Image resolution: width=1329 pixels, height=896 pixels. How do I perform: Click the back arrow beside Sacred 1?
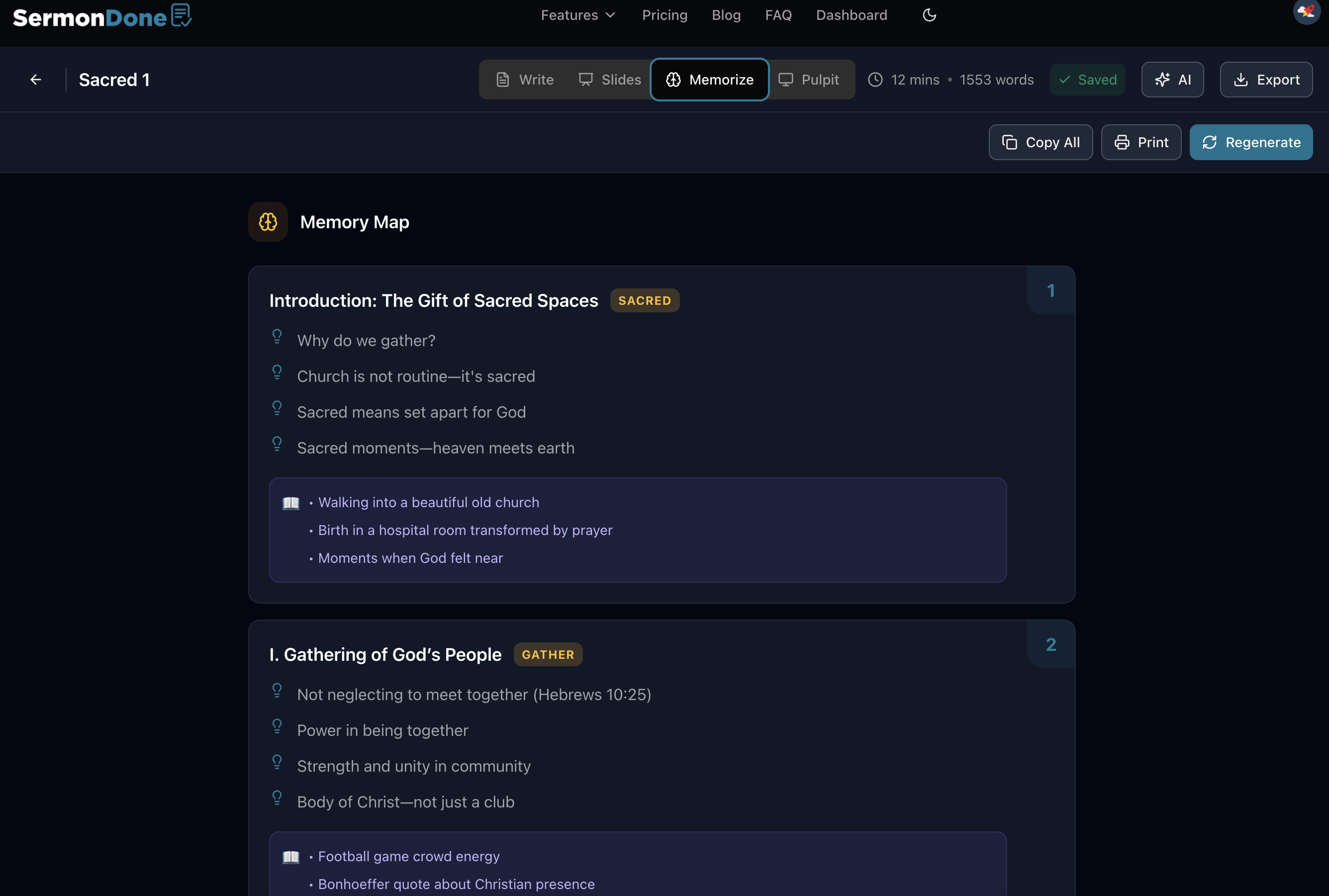35,80
